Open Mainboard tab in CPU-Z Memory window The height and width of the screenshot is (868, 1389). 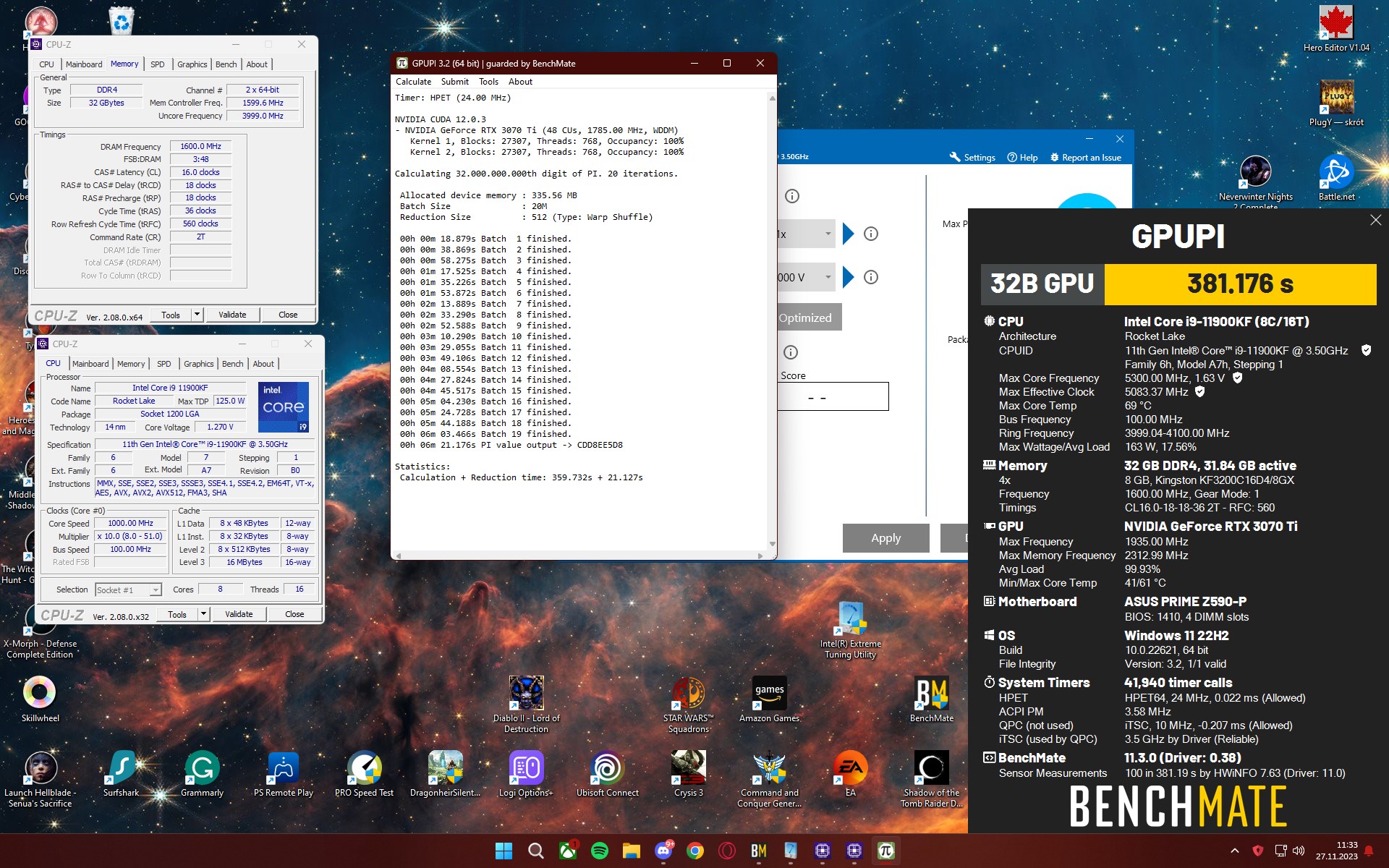pos(84,64)
